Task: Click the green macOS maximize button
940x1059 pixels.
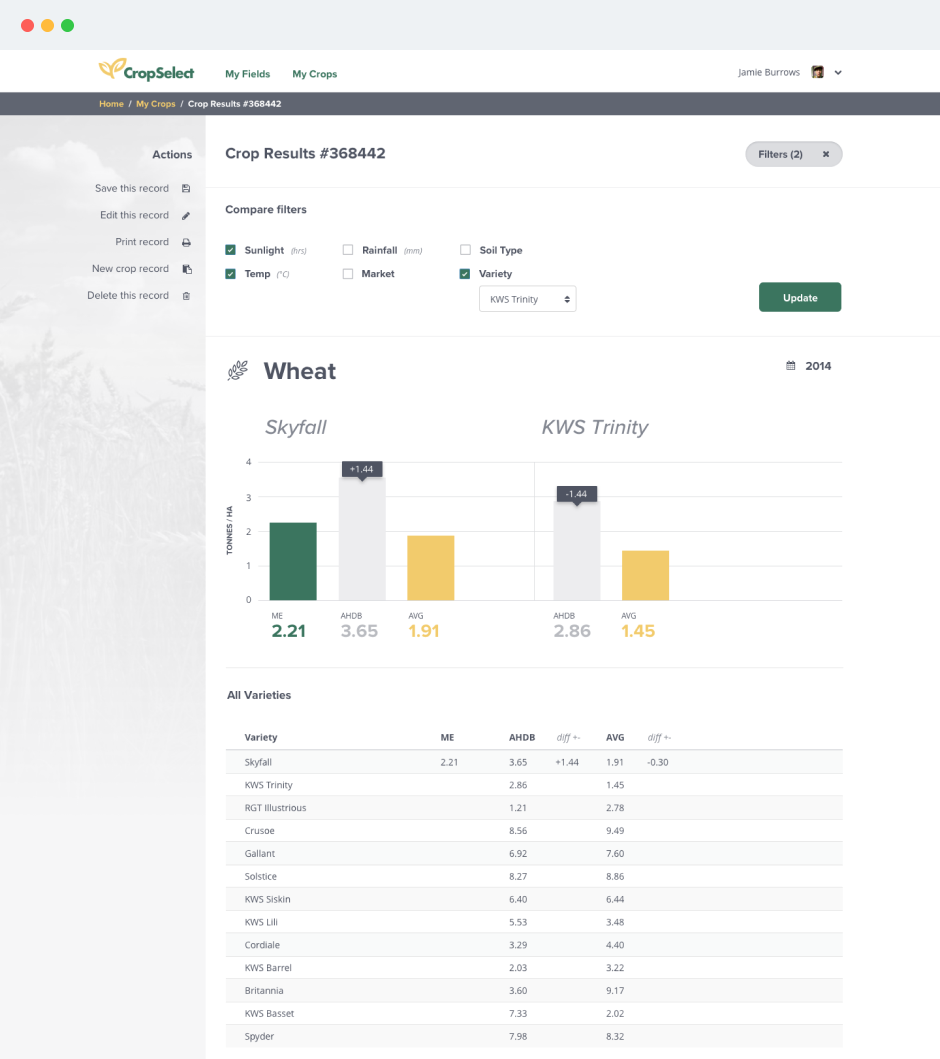Action: click(68, 26)
